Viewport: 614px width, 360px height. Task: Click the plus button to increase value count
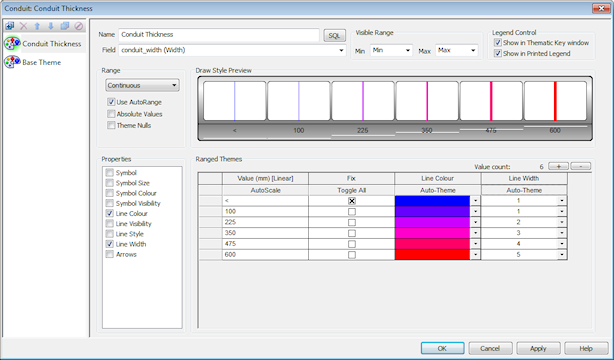point(558,166)
